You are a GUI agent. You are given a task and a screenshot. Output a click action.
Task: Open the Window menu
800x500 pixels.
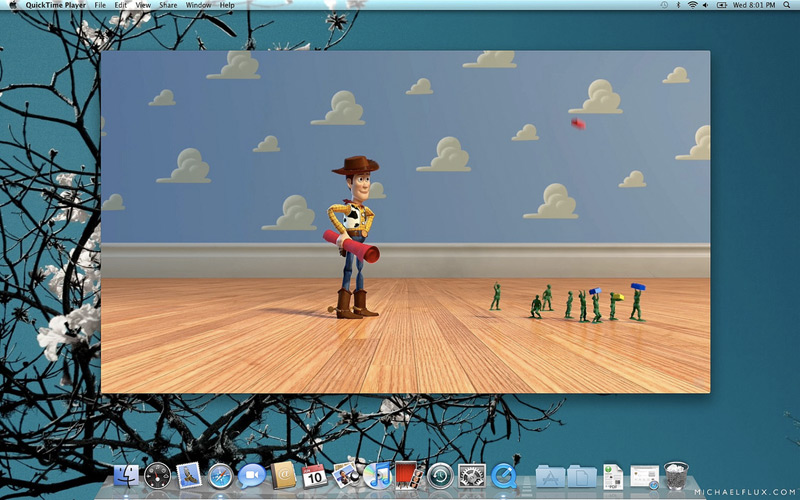(198, 5)
